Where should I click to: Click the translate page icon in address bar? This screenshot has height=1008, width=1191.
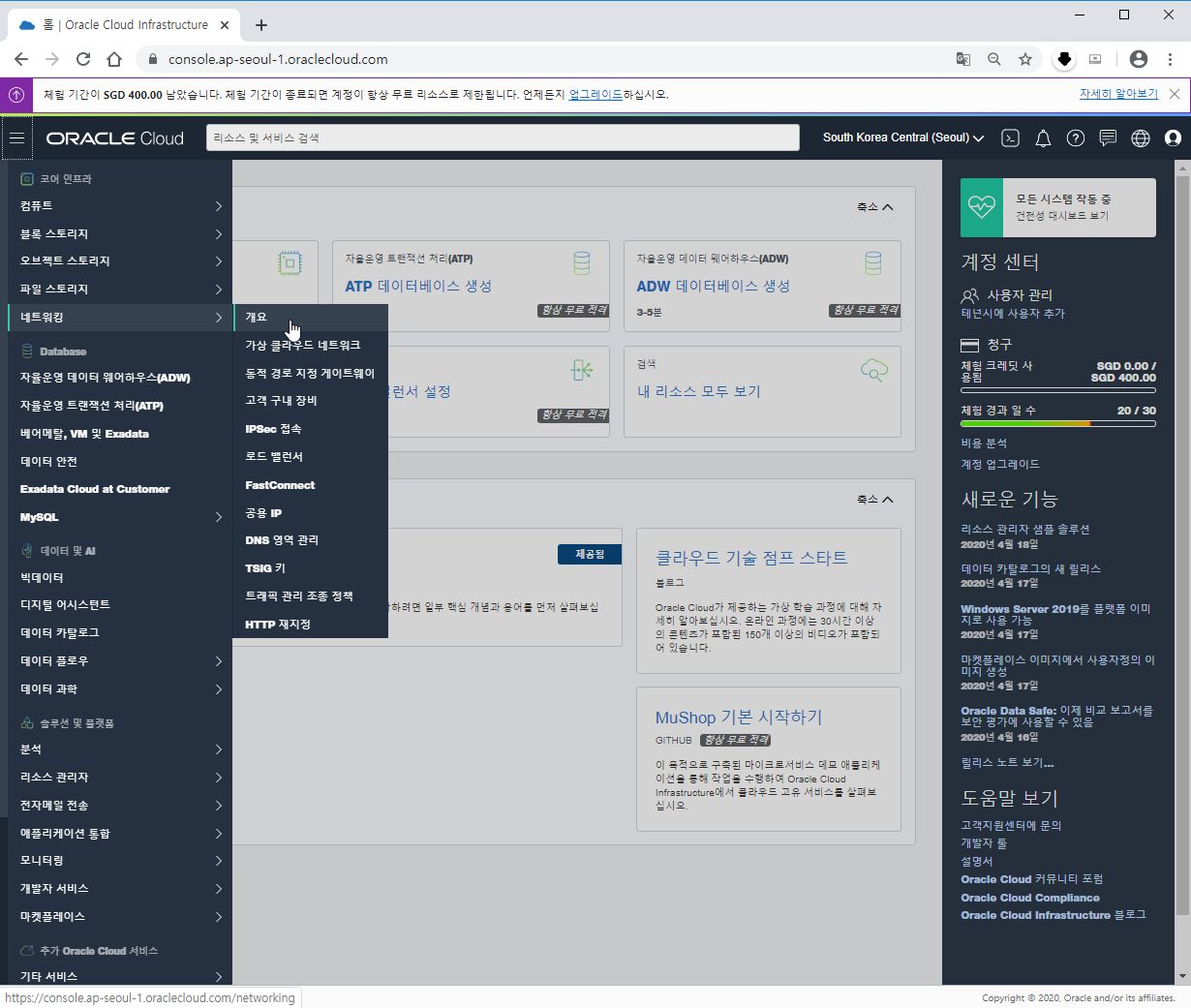point(963,59)
